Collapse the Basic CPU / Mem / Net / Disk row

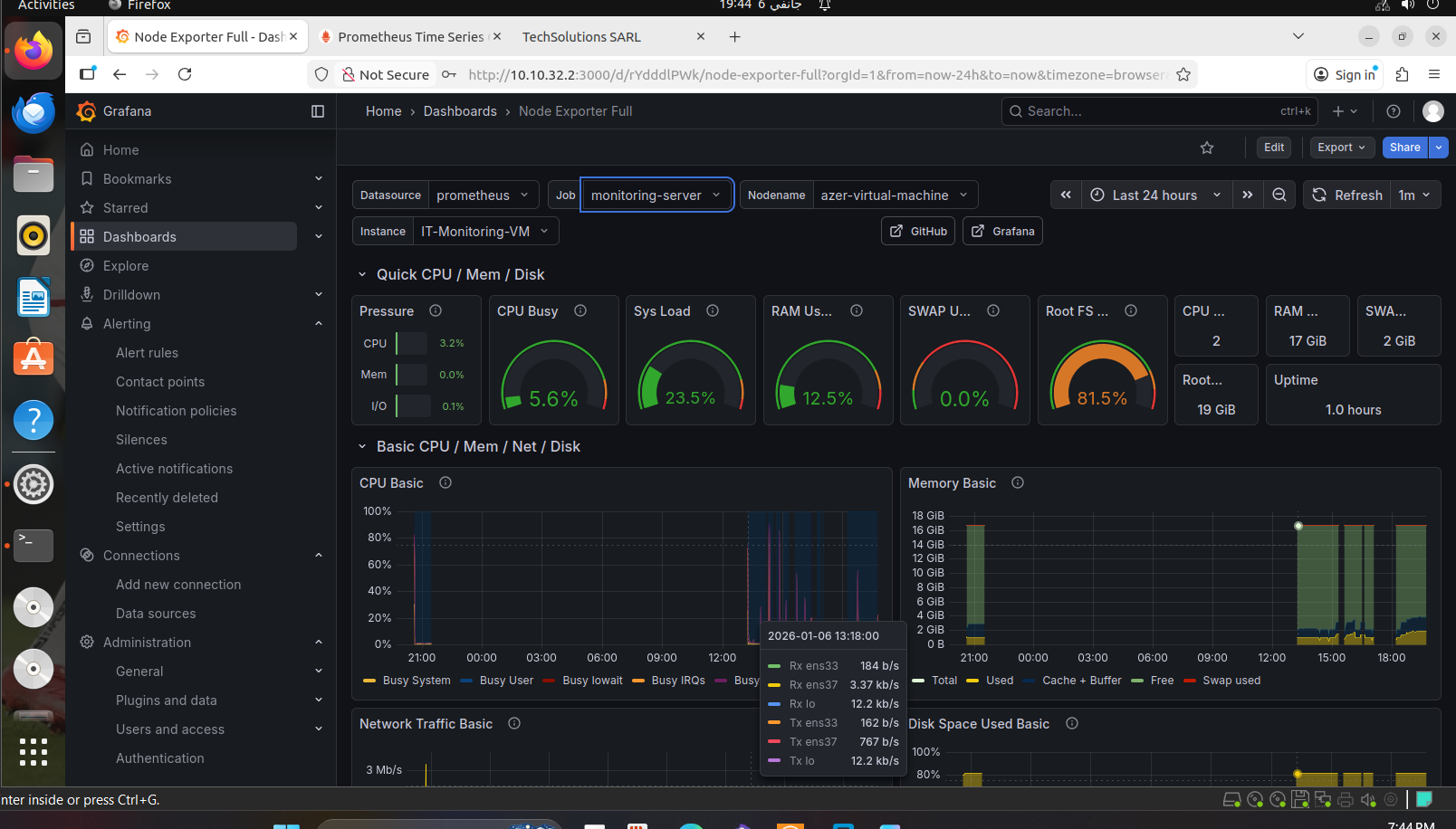362,446
